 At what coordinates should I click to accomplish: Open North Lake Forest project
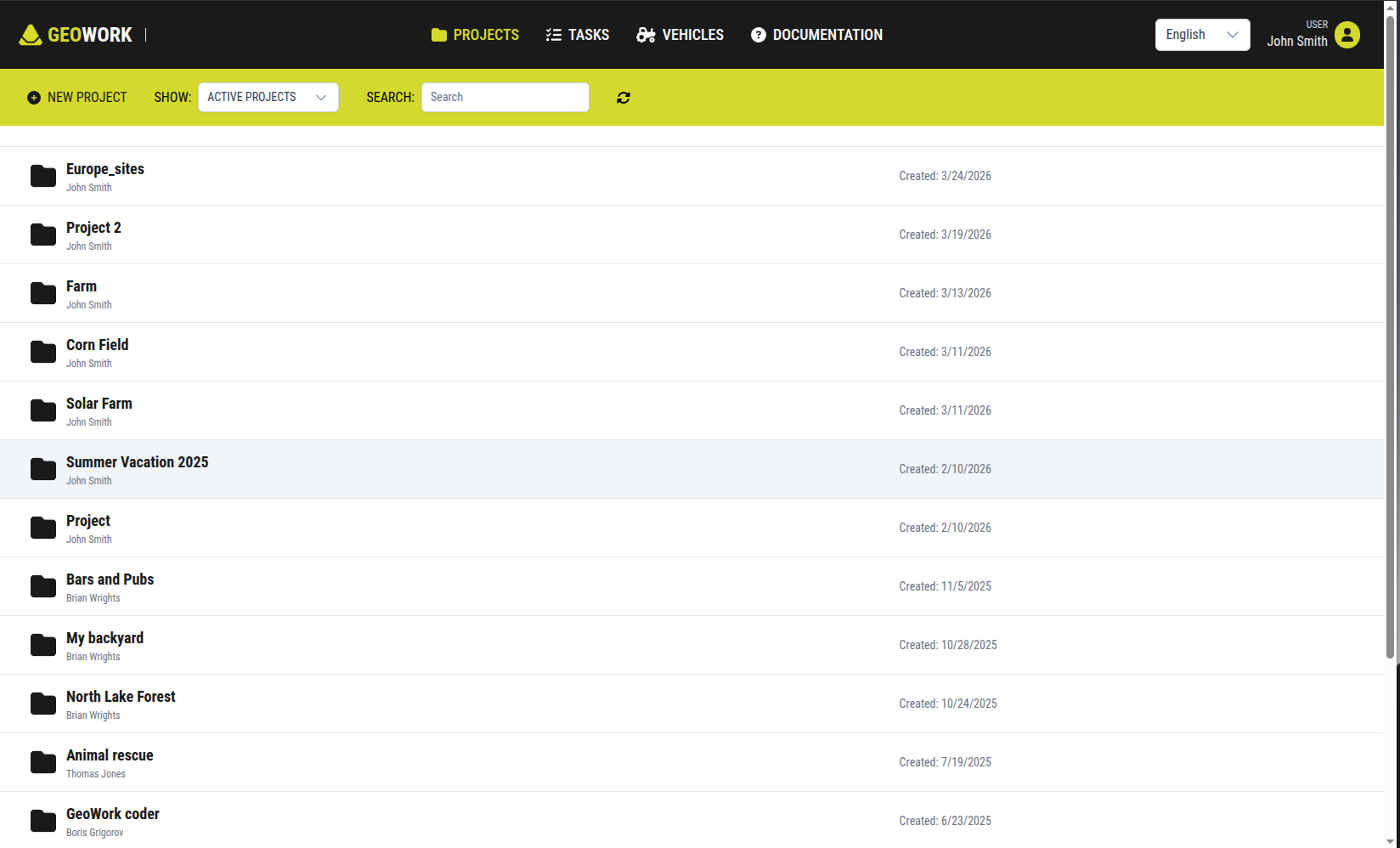point(692,704)
